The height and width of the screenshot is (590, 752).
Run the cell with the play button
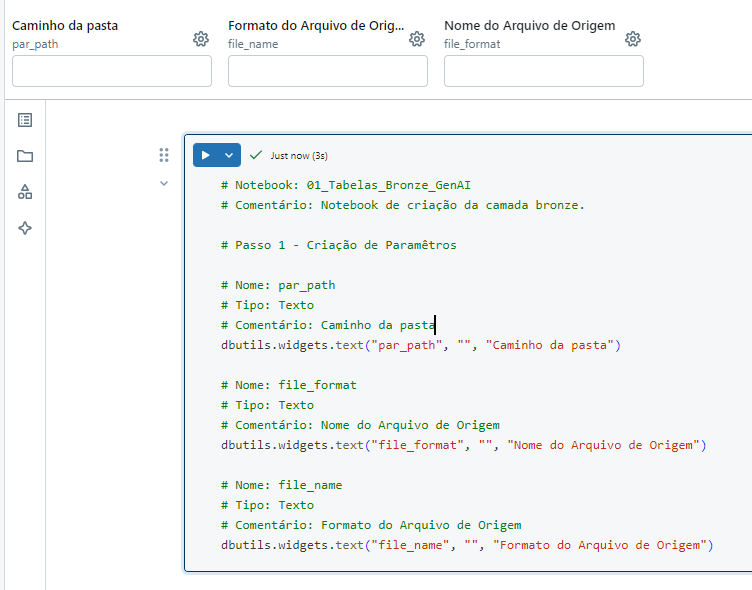point(205,155)
